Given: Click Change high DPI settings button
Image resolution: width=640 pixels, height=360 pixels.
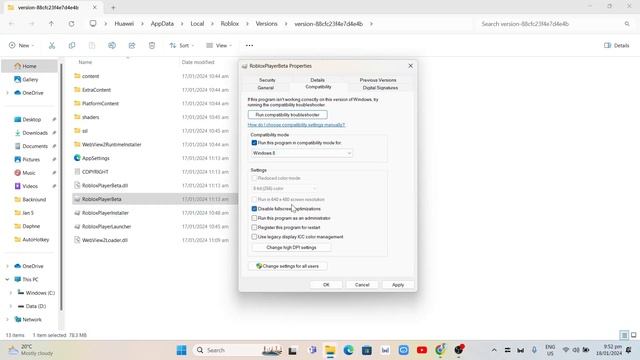Looking at the screenshot, I should (291, 247).
